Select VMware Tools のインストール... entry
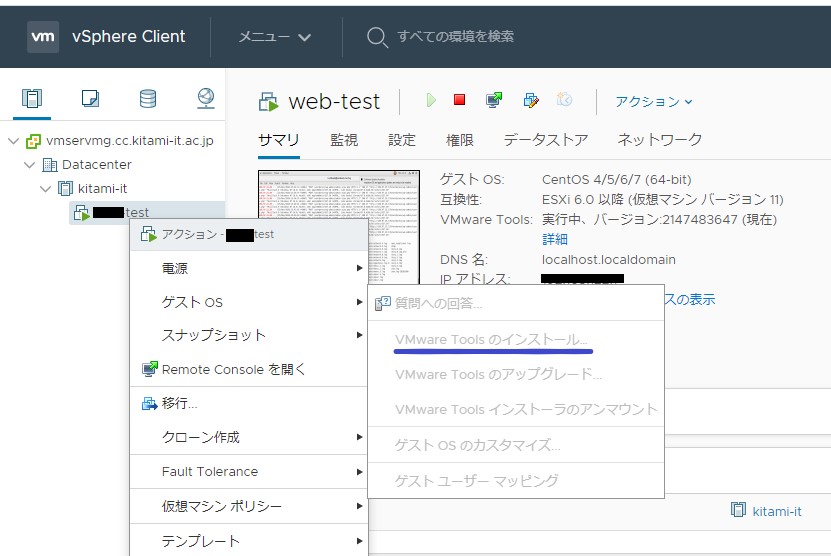This screenshot has height=556, width=831. (x=516, y=340)
